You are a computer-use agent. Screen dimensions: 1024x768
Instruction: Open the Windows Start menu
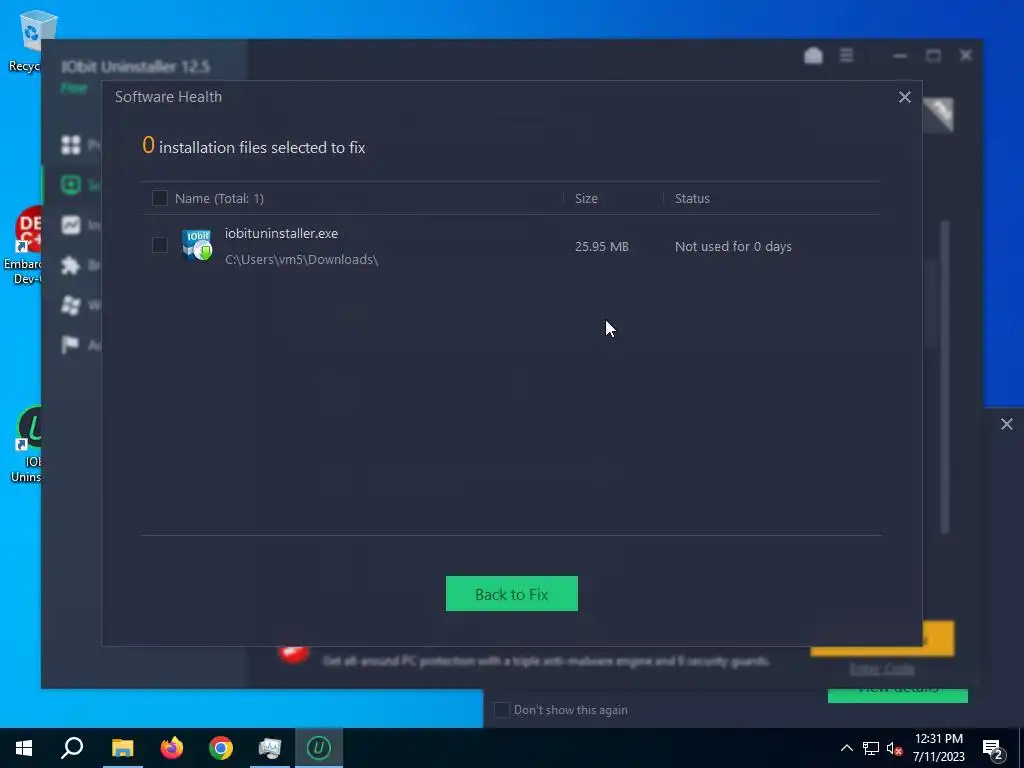coord(24,748)
